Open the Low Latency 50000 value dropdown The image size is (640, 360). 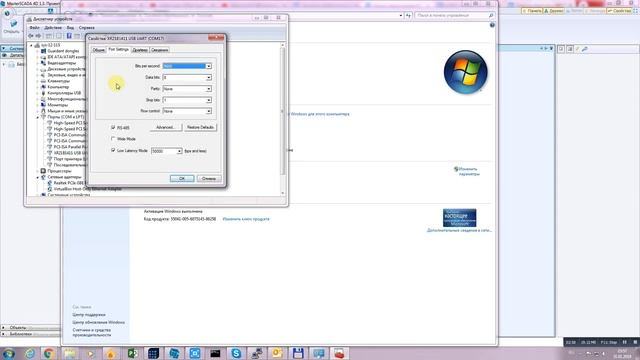[x=179, y=151]
